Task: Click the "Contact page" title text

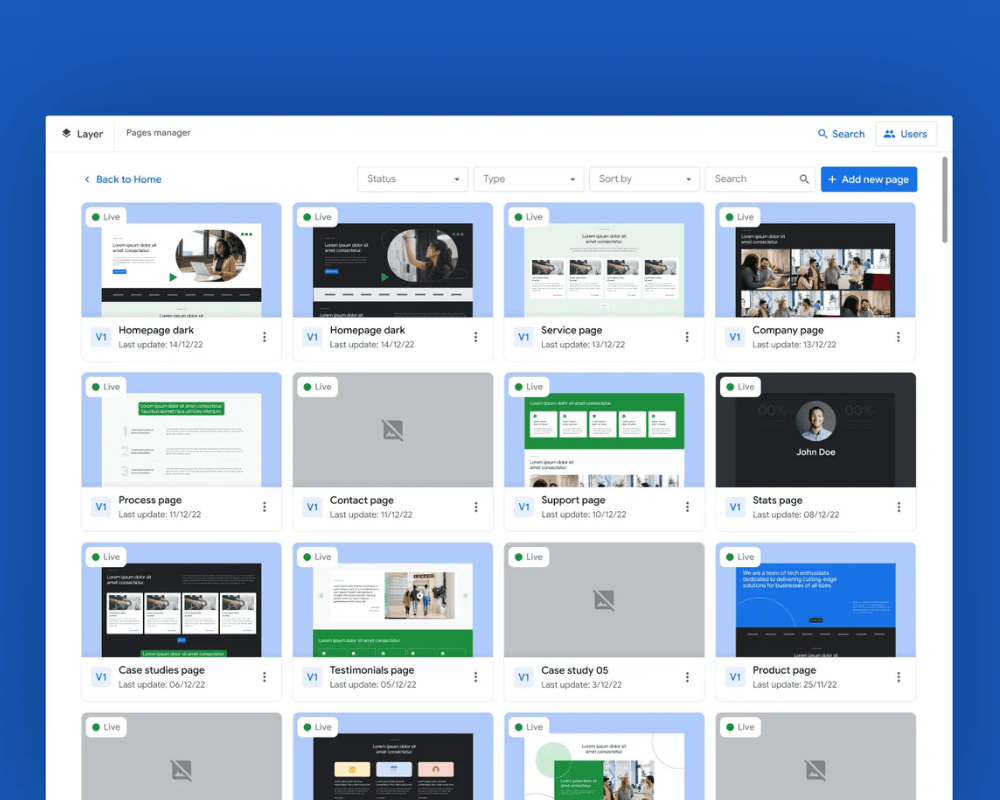Action: click(362, 500)
